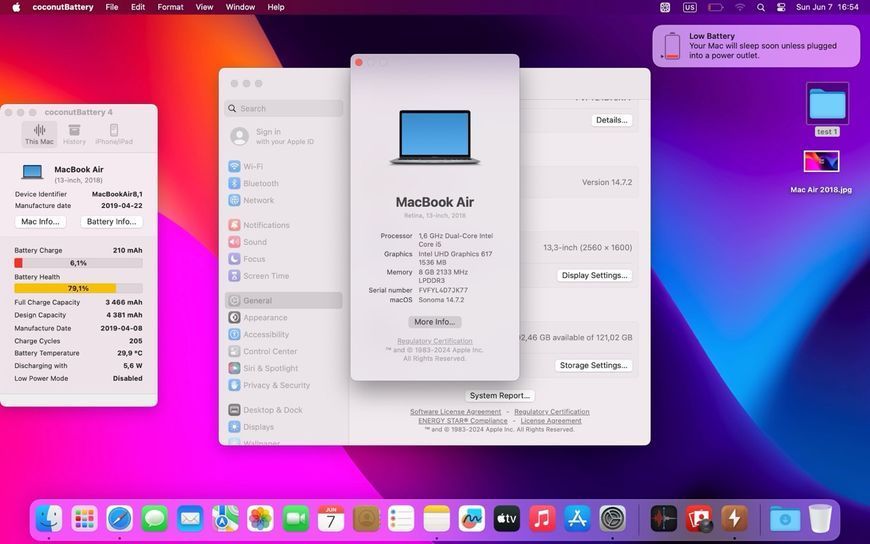
Task: Click Sign in with your Apple ID
Action: (x=272, y=136)
